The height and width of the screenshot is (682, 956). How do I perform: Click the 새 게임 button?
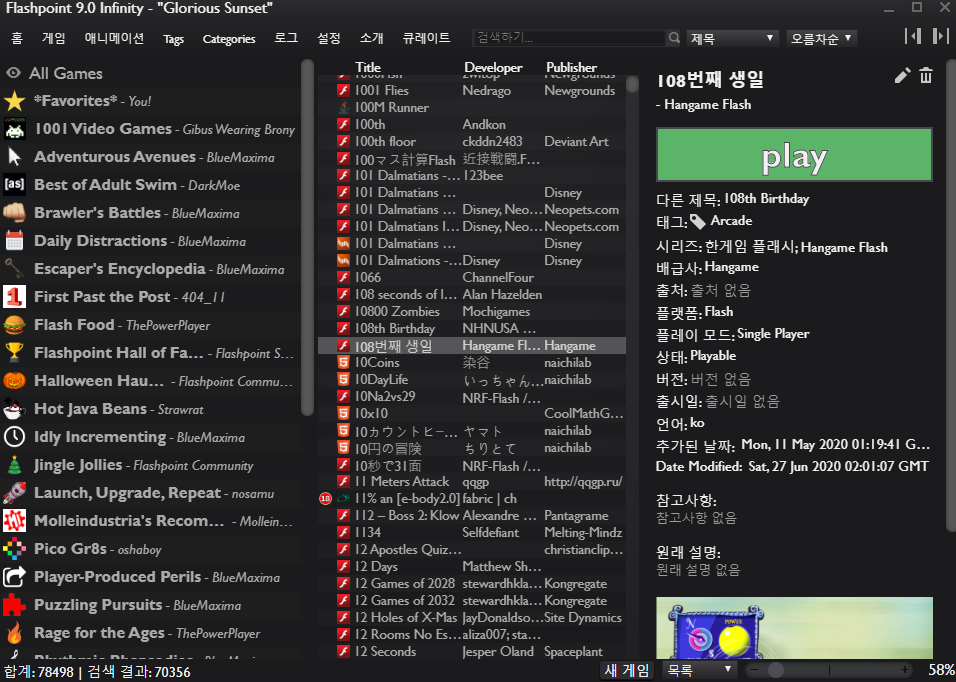point(627,670)
